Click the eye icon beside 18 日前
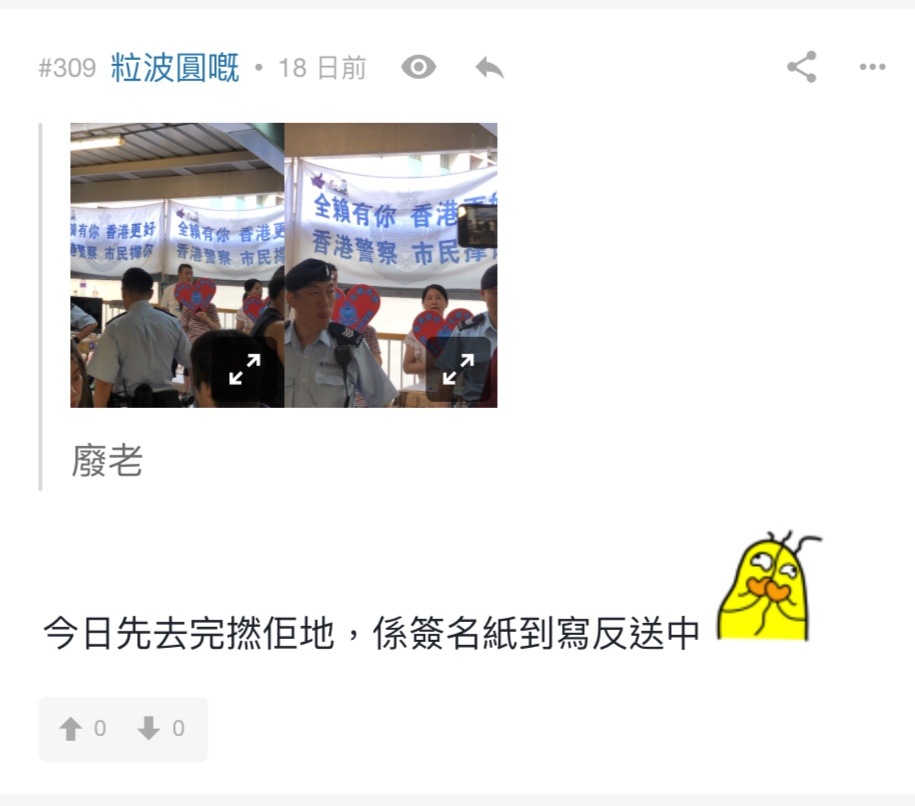This screenshot has width=915, height=806. (x=418, y=67)
